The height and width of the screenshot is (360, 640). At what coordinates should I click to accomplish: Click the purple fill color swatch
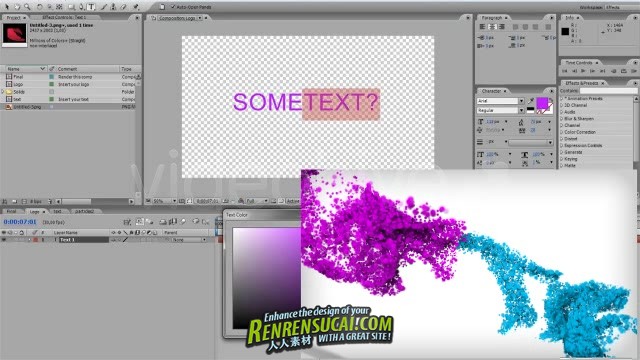tap(542, 103)
